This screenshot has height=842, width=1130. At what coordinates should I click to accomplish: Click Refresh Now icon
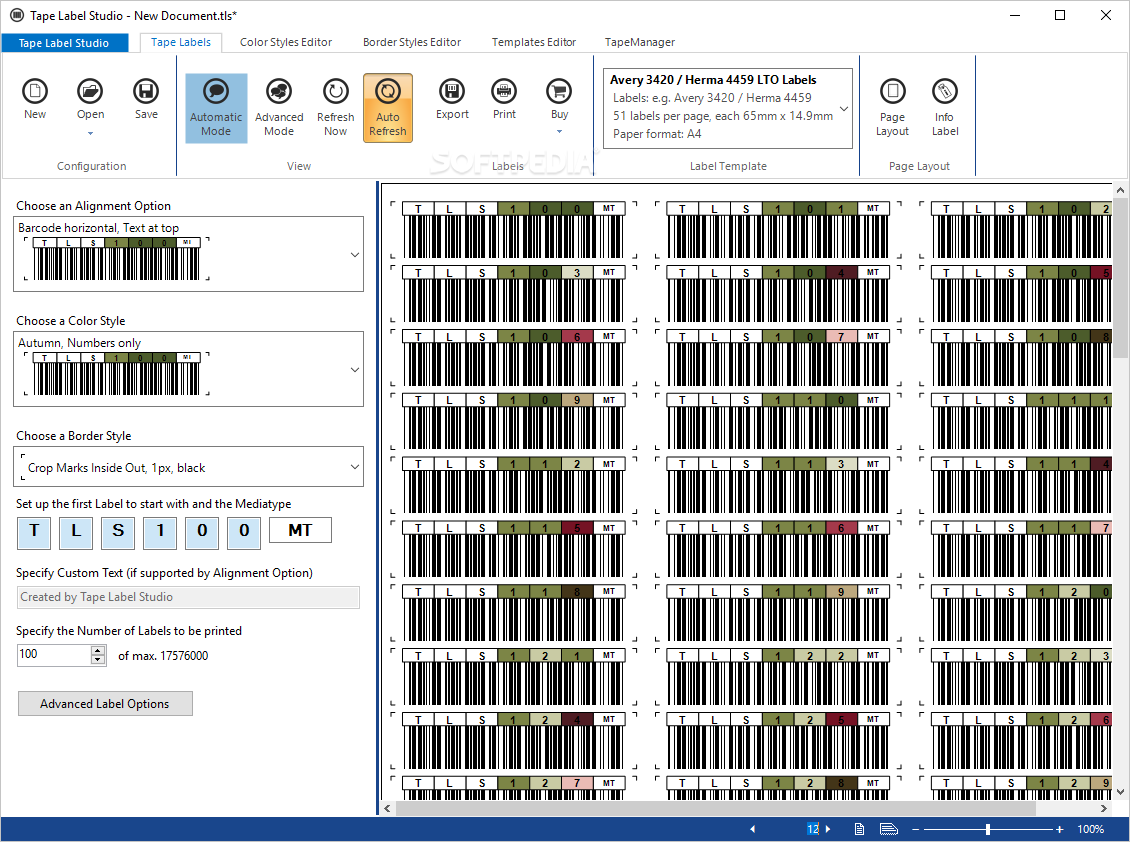click(335, 92)
